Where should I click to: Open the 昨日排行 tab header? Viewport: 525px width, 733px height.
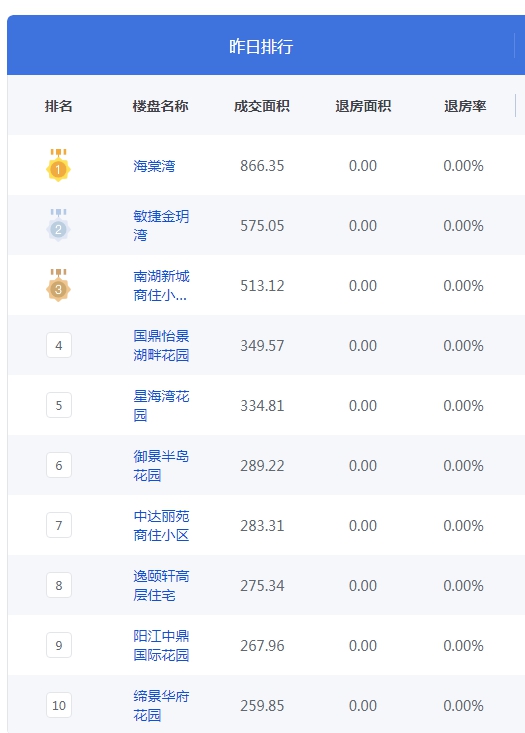point(261,46)
